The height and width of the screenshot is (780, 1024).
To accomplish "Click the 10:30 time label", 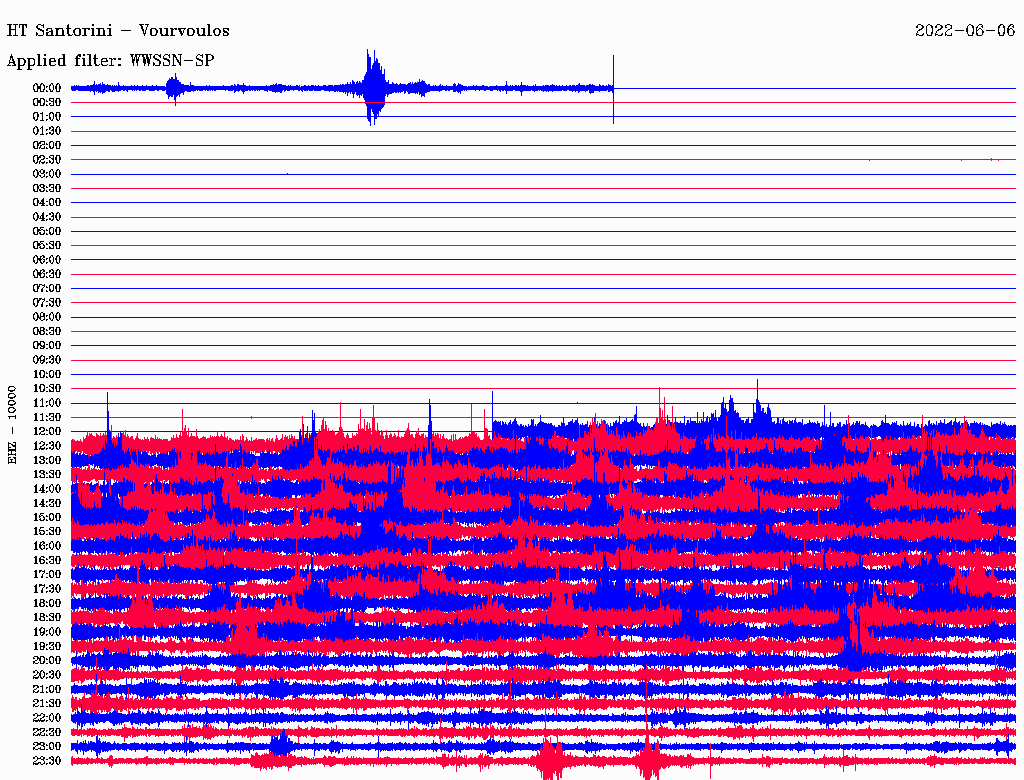I will (47, 388).
